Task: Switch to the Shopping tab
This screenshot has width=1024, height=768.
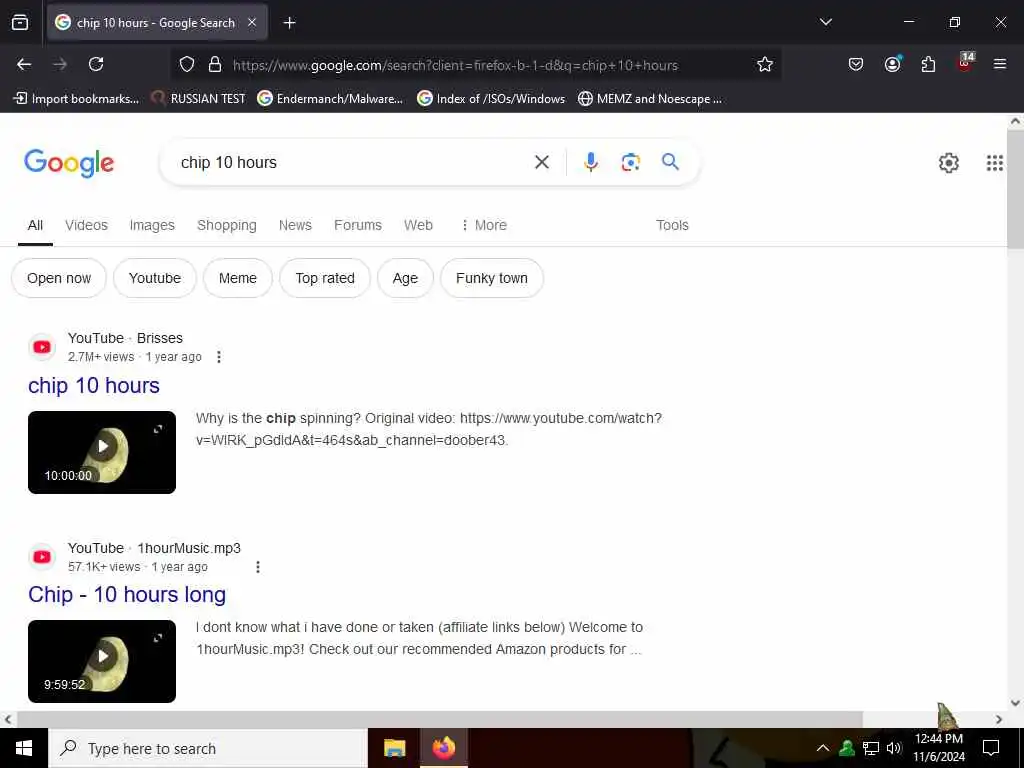Action: (x=227, y=225)
